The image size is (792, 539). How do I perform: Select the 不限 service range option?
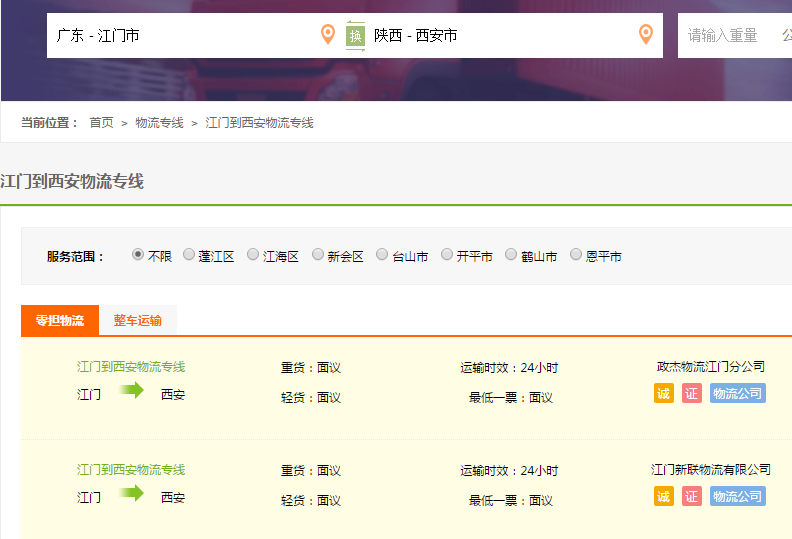point(137,254)
